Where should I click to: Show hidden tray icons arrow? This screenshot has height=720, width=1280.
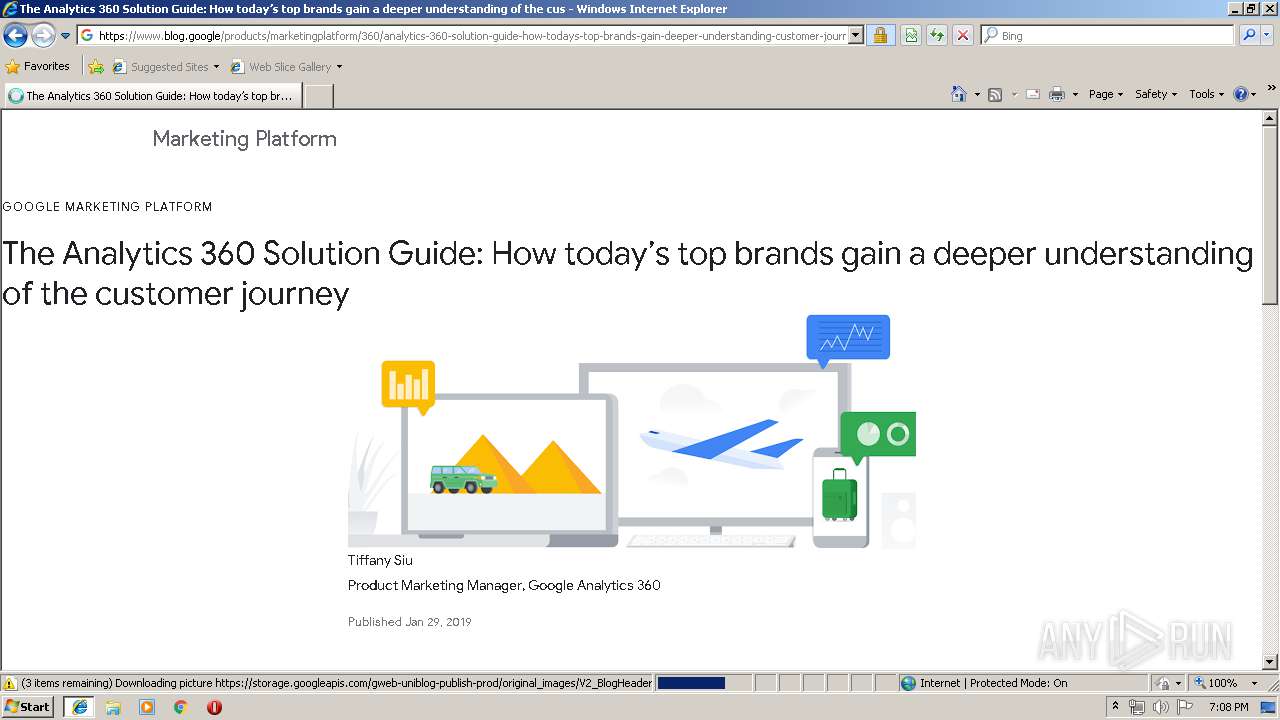1116,707
